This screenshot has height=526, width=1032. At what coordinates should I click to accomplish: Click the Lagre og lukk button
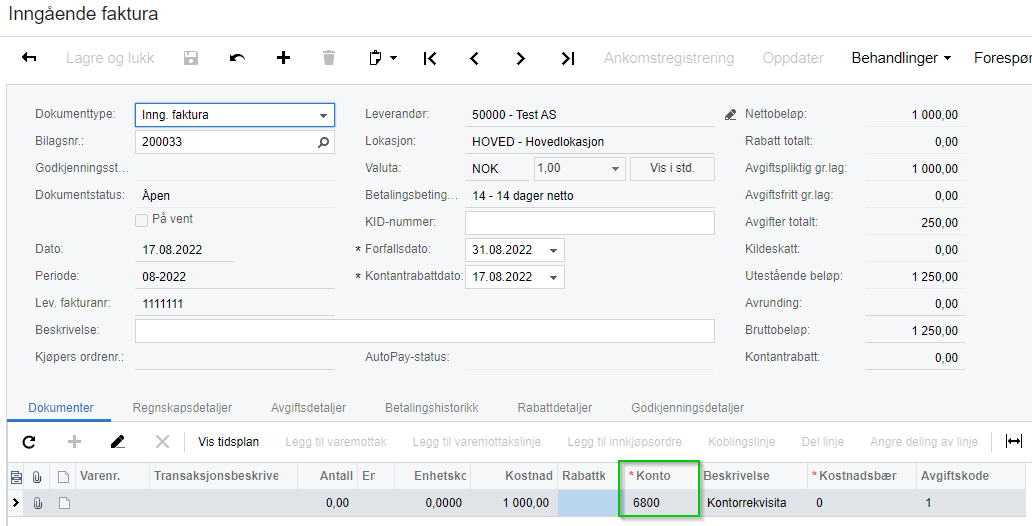point(110,58)
